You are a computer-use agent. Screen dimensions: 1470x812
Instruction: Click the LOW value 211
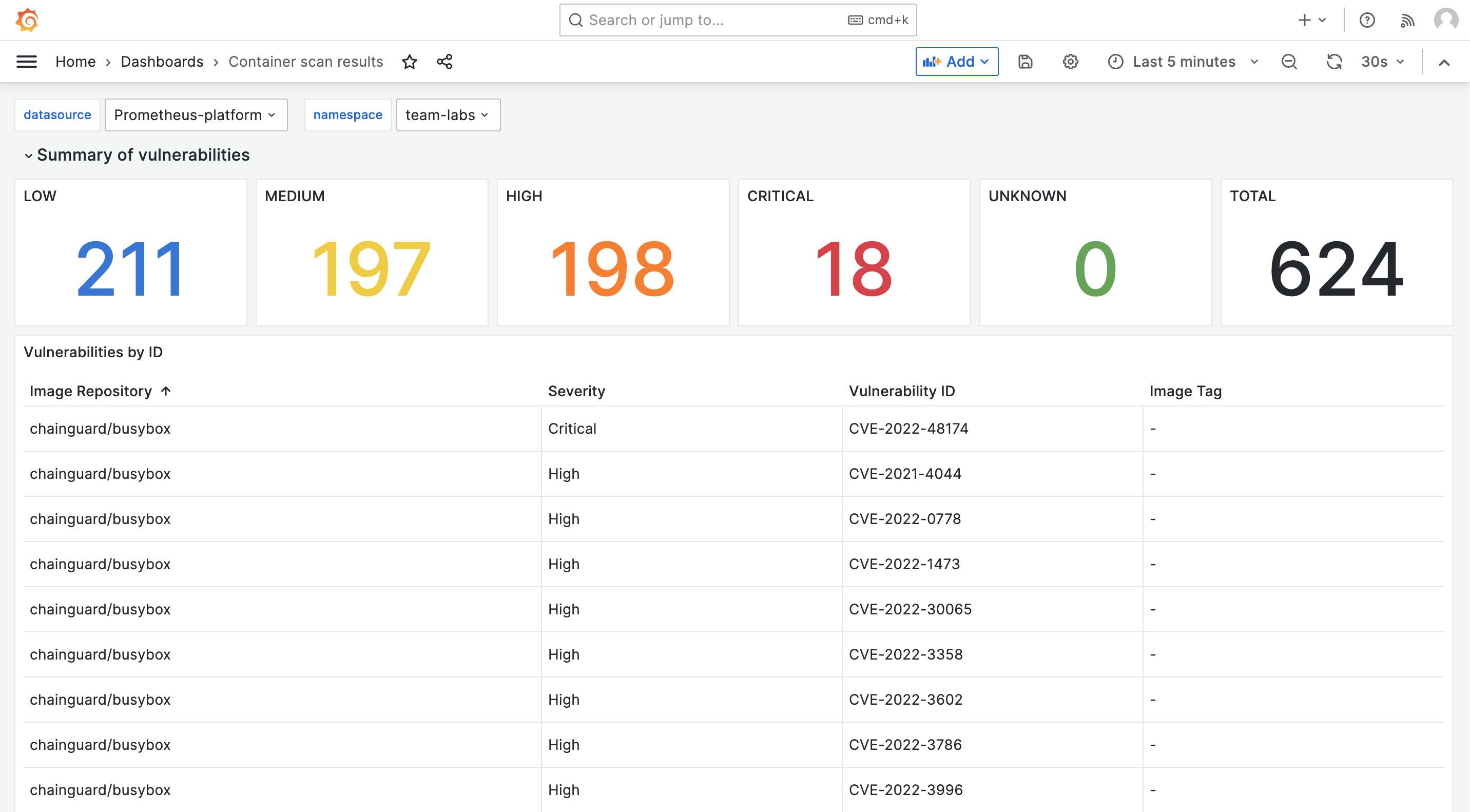click(131, 269)
